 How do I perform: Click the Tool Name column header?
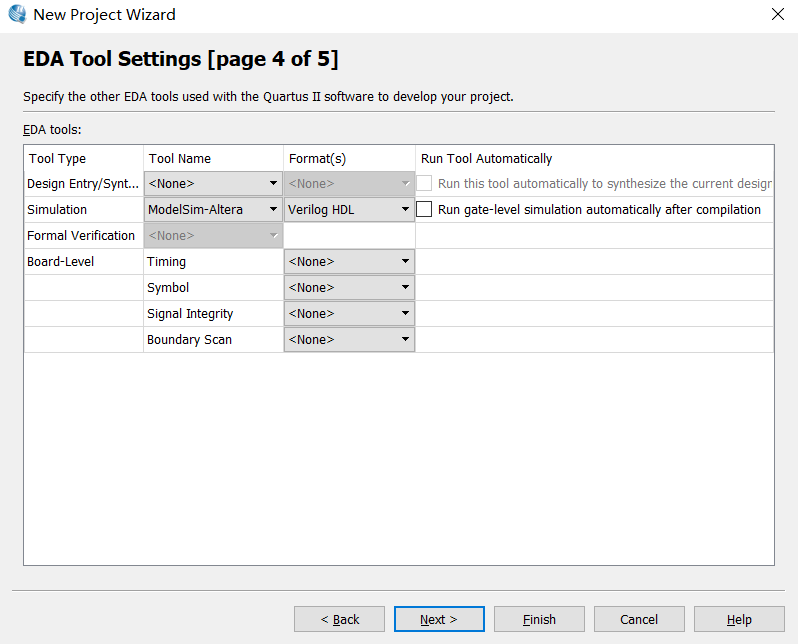click(x=180, y=159)
